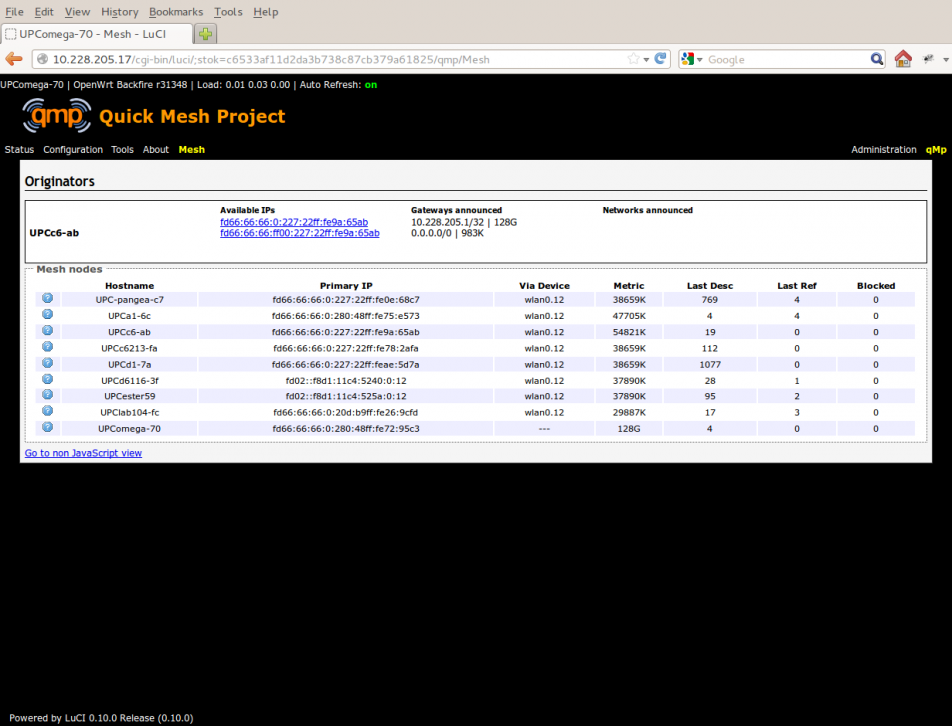Image resolution: width=952 pixels, height=726 pixels.
Task: Click the info icon for UPCc6213-fa
Action: pos(47,347)
